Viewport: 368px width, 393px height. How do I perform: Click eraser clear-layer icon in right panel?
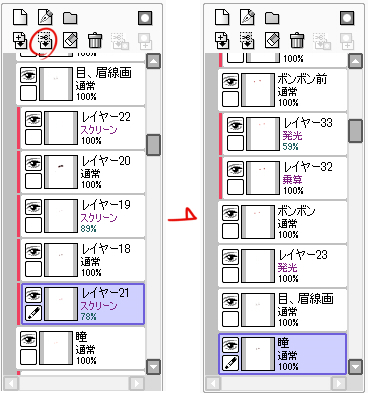(x=272, y=40)
